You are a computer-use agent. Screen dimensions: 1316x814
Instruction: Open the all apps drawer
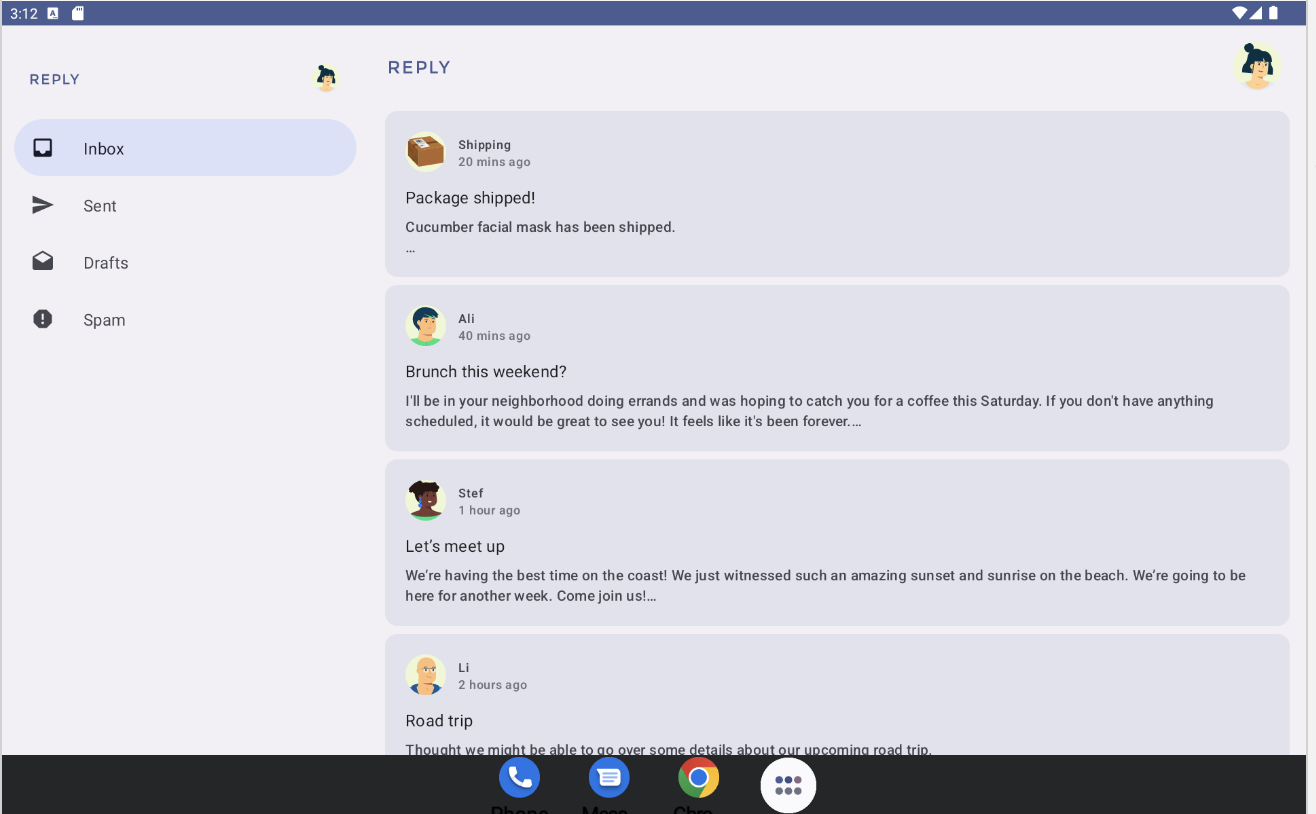click(788, 785)
